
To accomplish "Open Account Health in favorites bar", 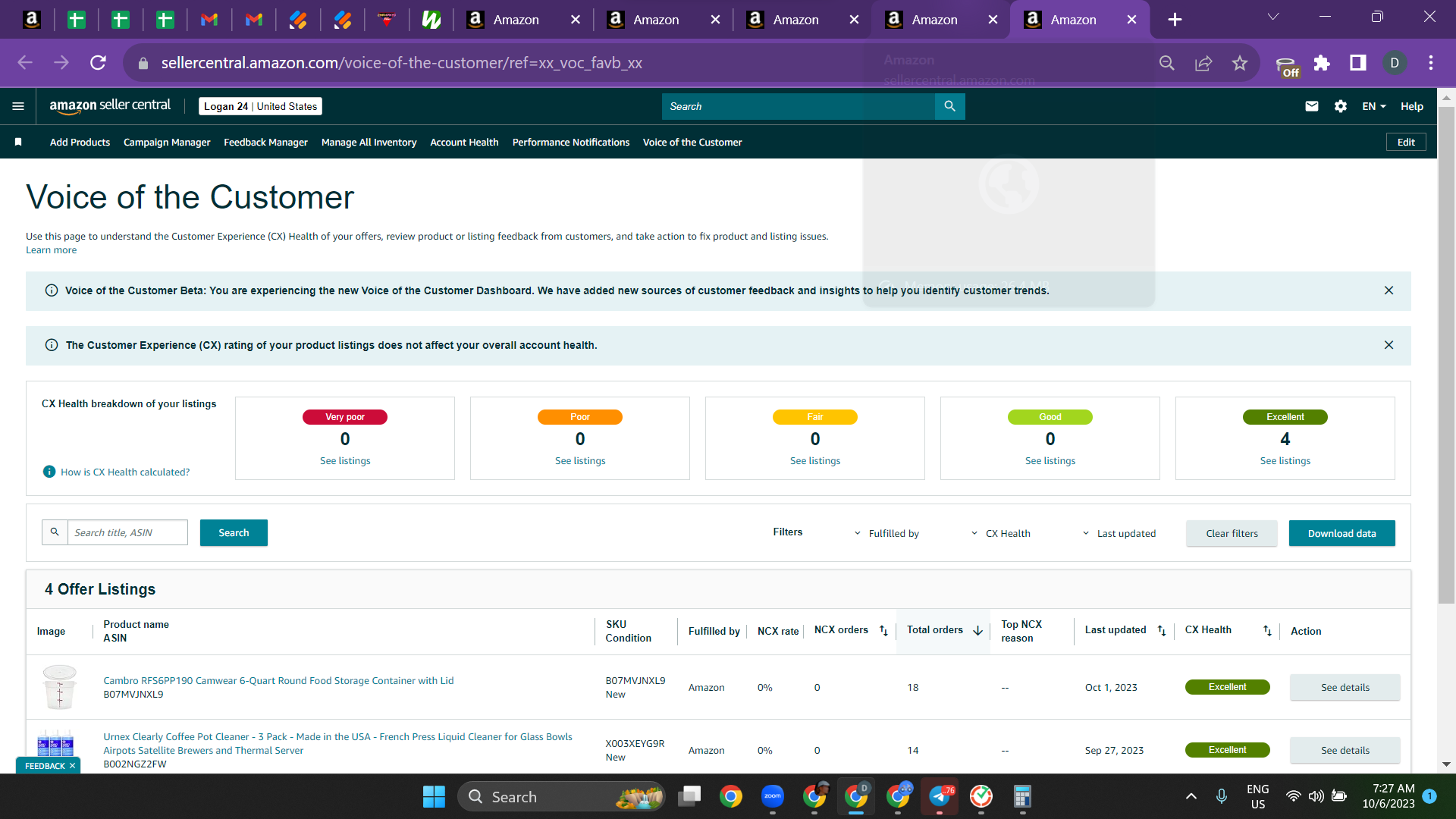I will (464, 142).
